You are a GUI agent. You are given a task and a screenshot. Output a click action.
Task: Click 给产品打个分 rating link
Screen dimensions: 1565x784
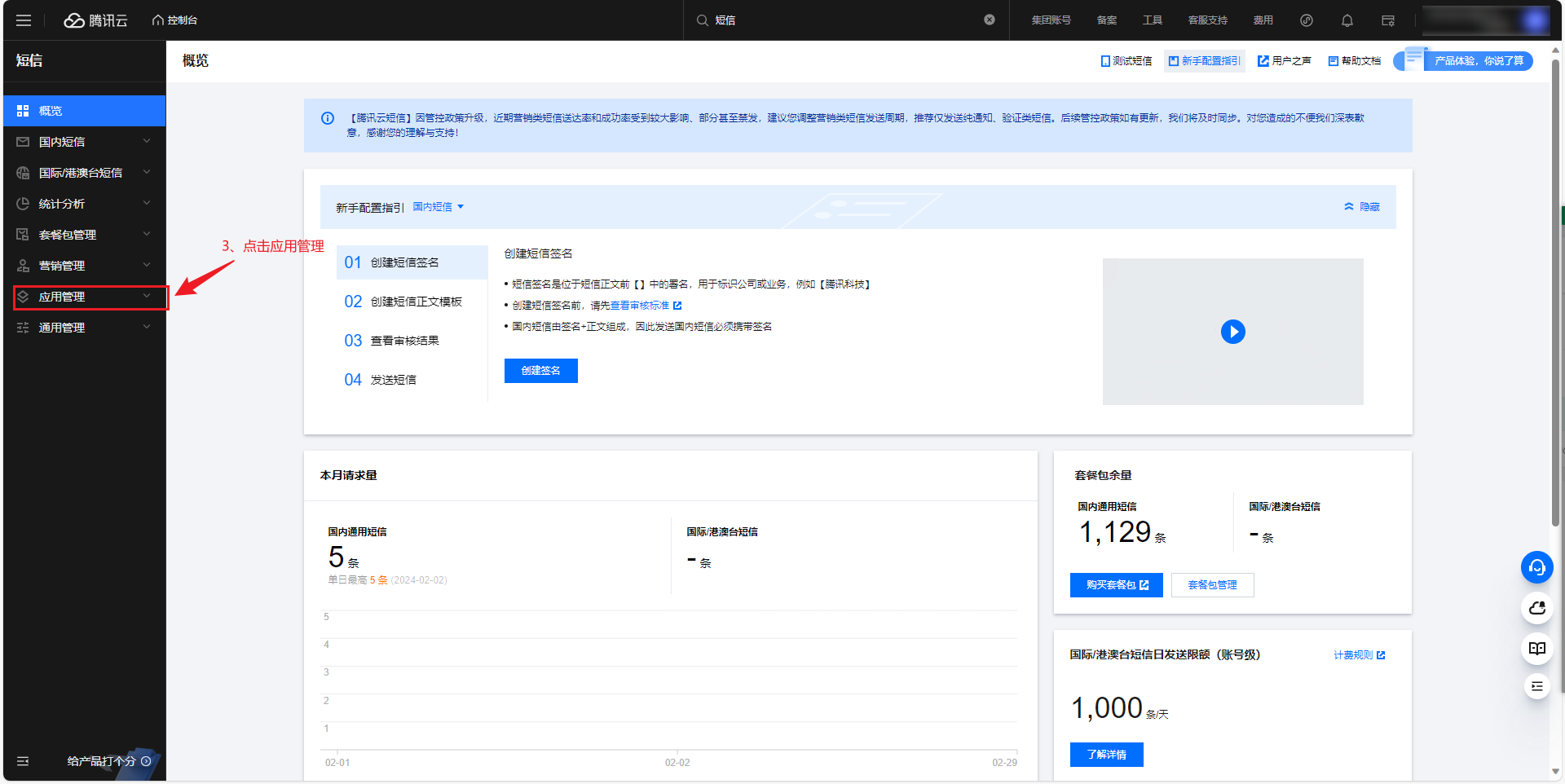tap(108, 761)
